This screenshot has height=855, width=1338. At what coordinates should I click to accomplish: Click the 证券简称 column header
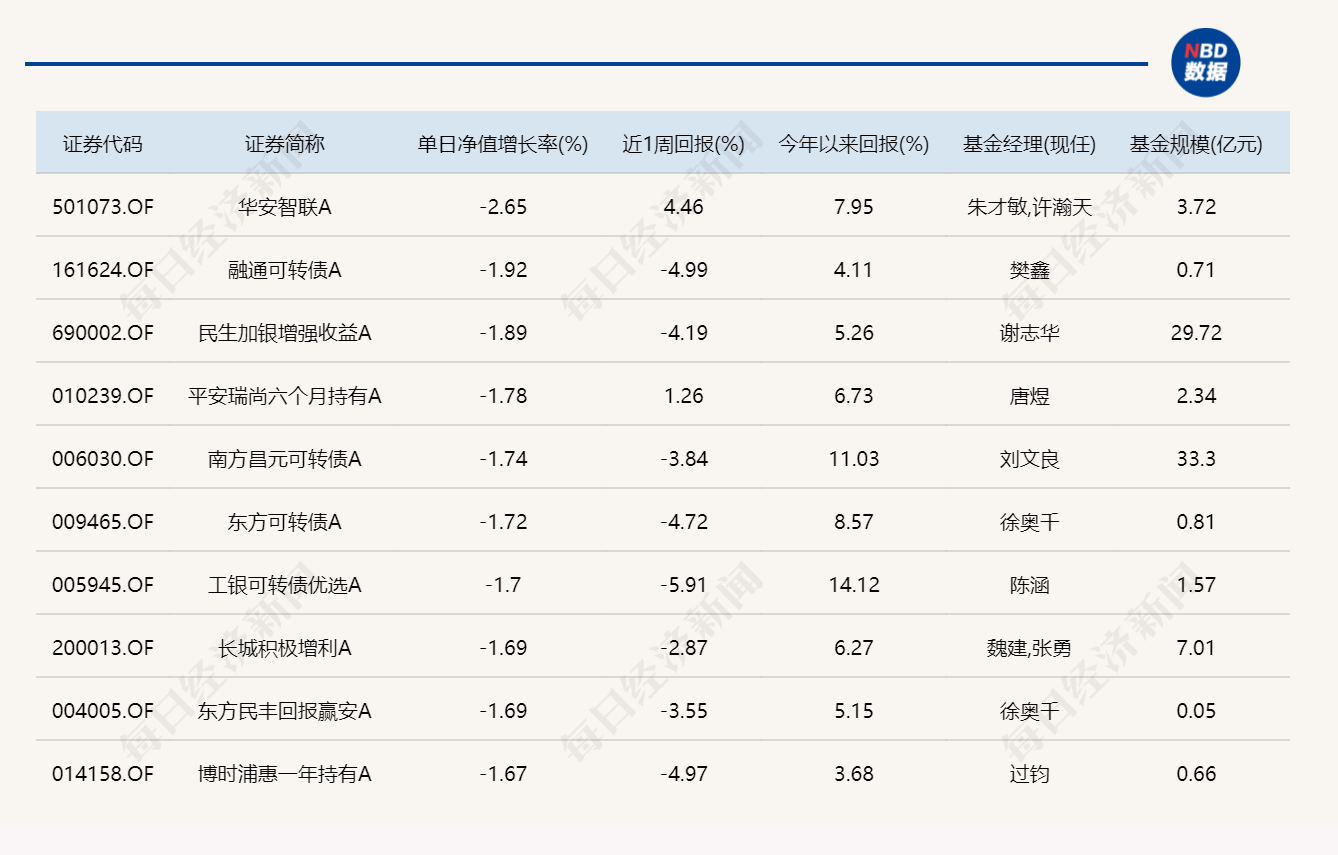point(285,144)
